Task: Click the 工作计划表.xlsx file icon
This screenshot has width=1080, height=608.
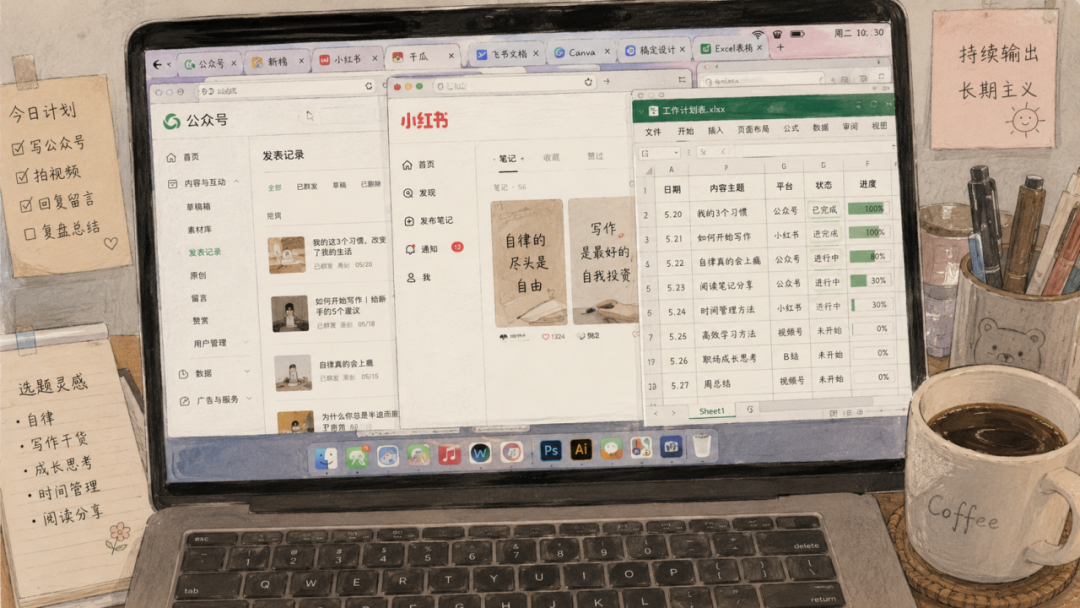Action: pyautogui.click(x=653, y=110)
